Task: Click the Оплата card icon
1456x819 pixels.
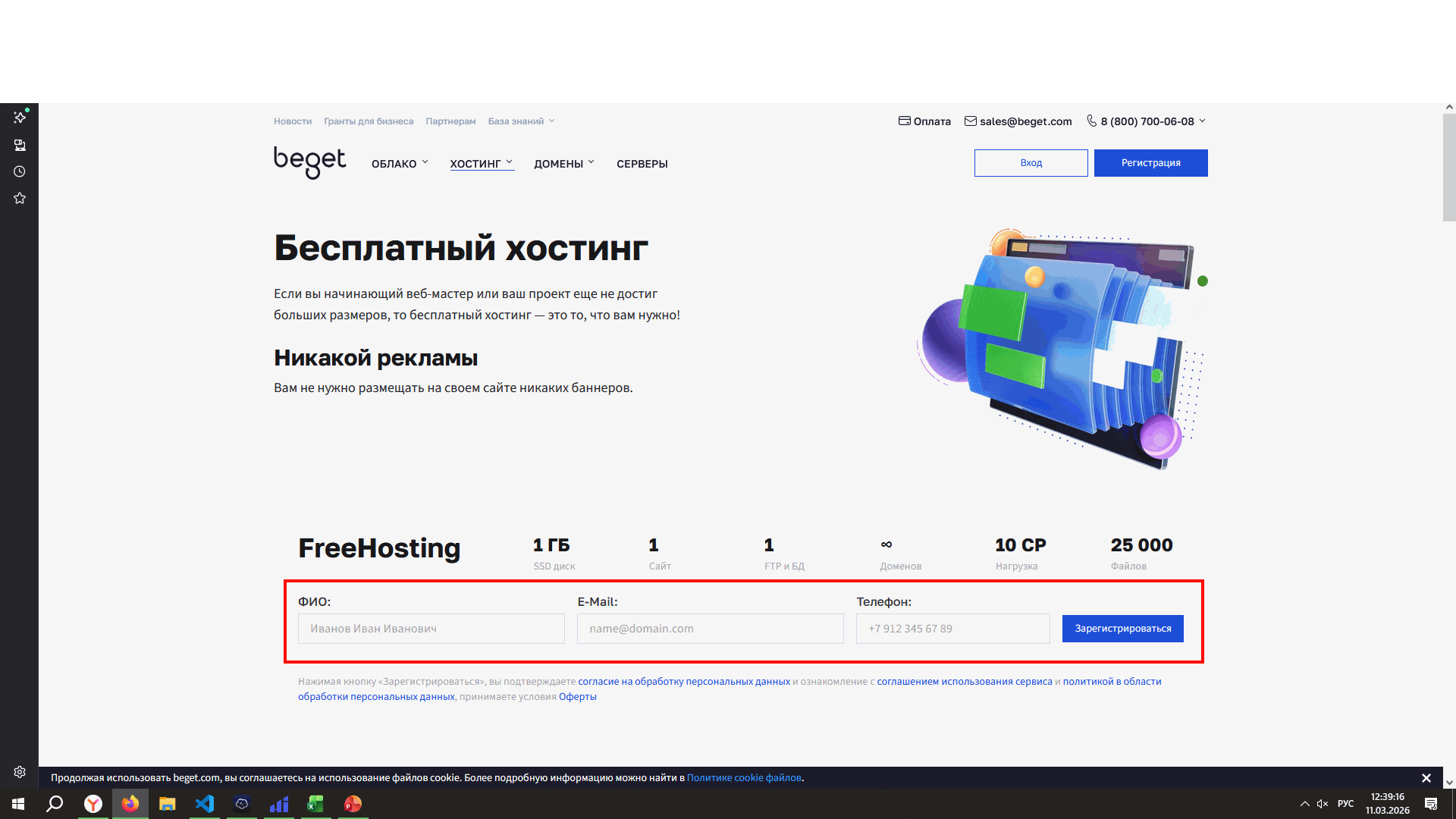Action: 904,121
